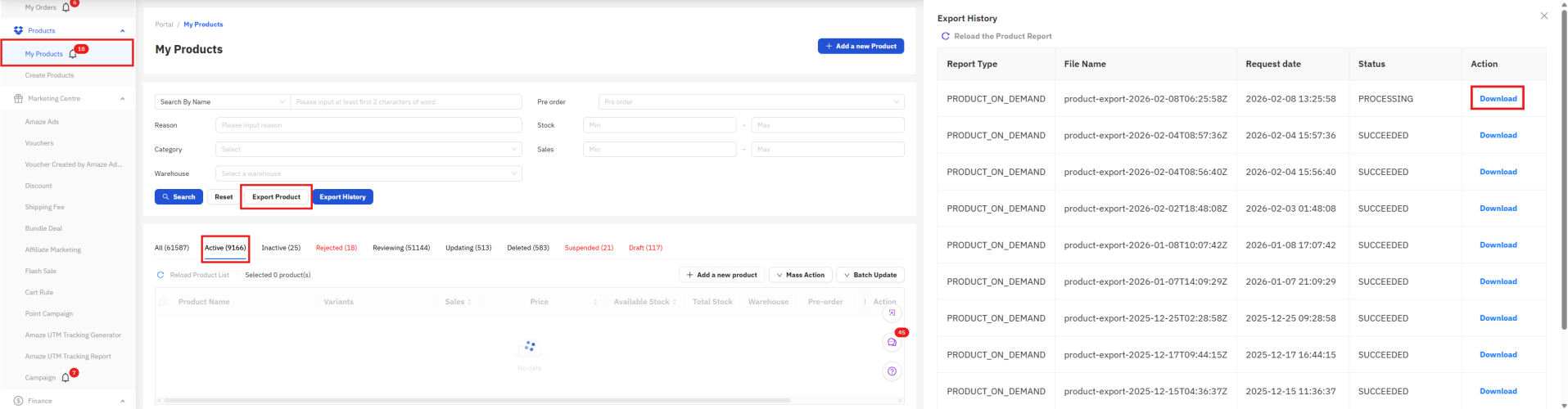Click the question mark help icon
This screenshot has height=409, width=1568.
pos(892,371)
